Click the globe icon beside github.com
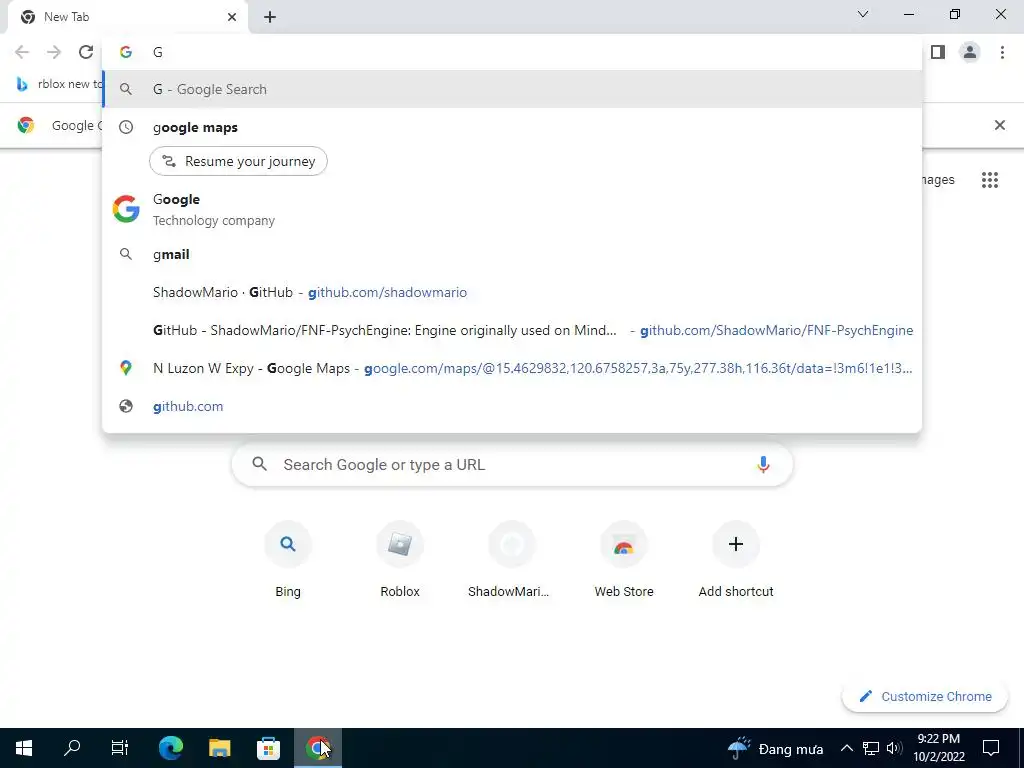1024x768 pixels. click(x=126, y=406)
